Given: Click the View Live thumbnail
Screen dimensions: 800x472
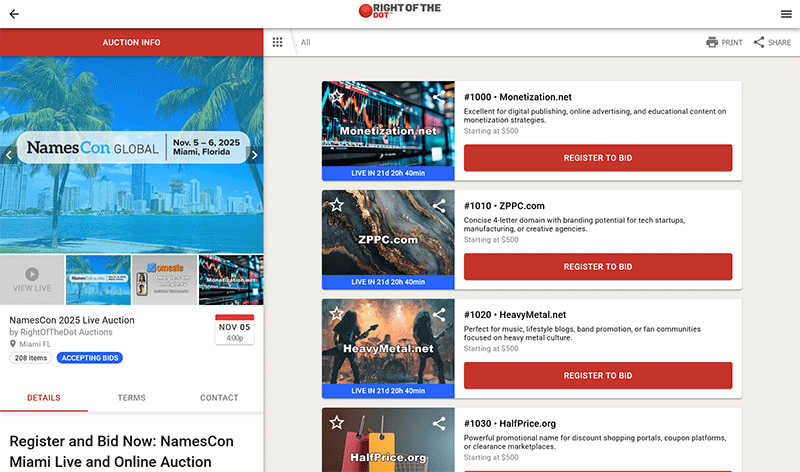Looking at the screenshot, I should [x=32, y=279].
